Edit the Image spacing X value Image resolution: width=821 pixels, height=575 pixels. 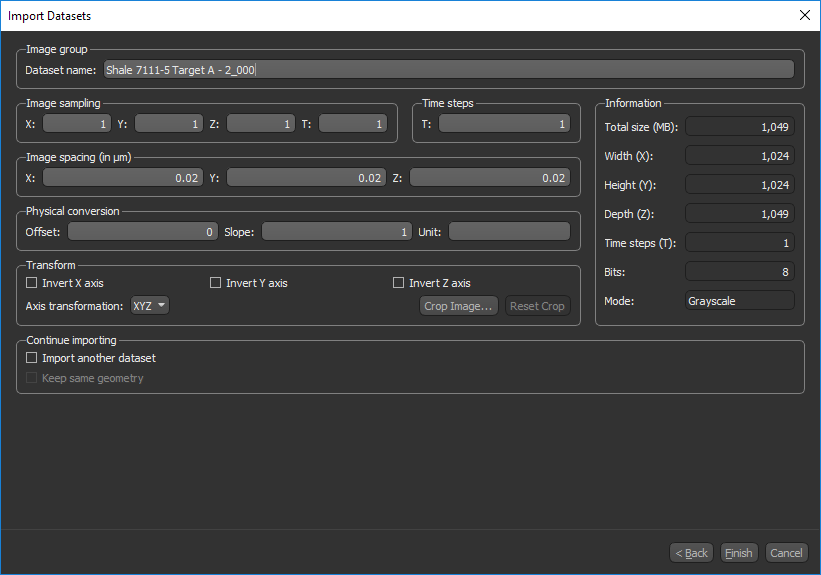point(122,178)
